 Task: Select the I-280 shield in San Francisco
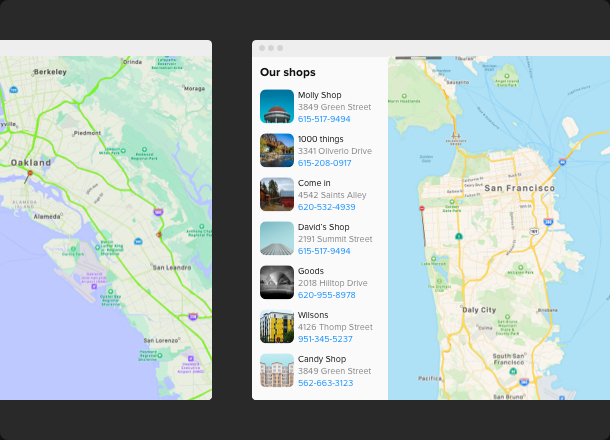tap(548, 222)
